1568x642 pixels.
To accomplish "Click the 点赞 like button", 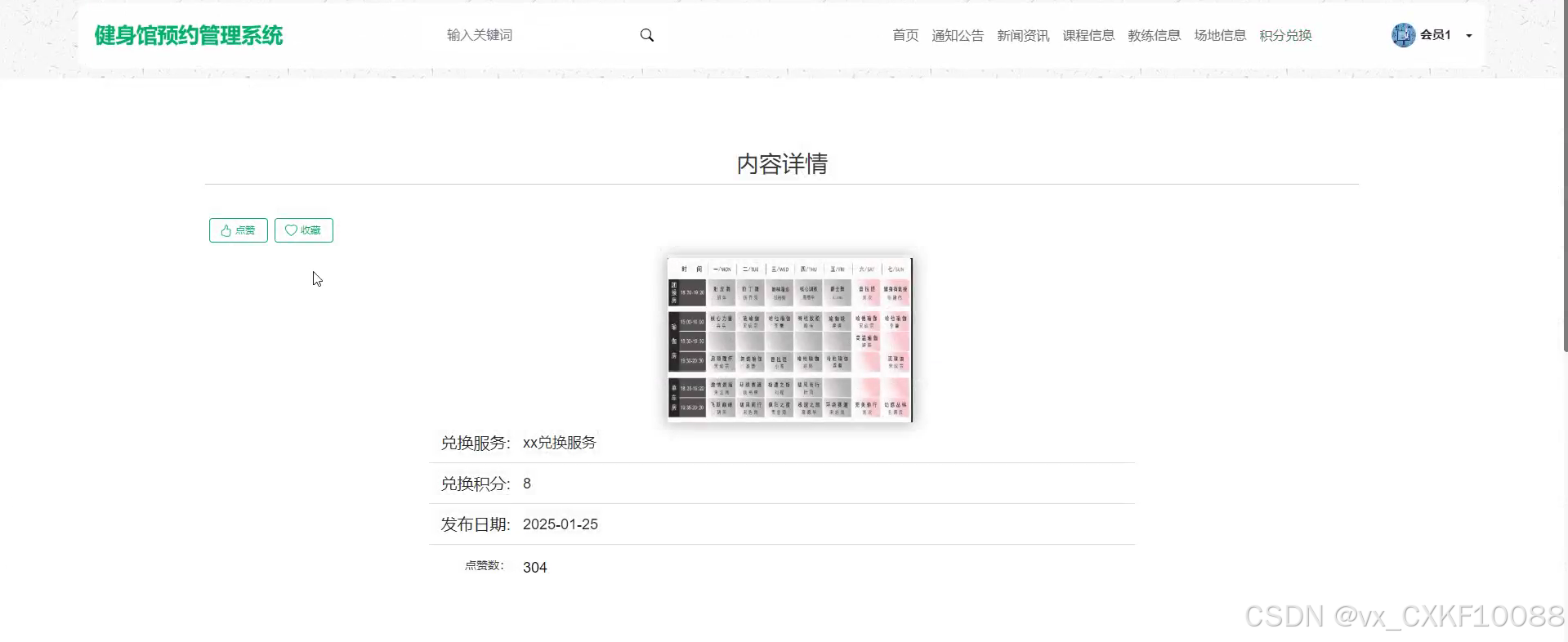I will coord(239,230).
